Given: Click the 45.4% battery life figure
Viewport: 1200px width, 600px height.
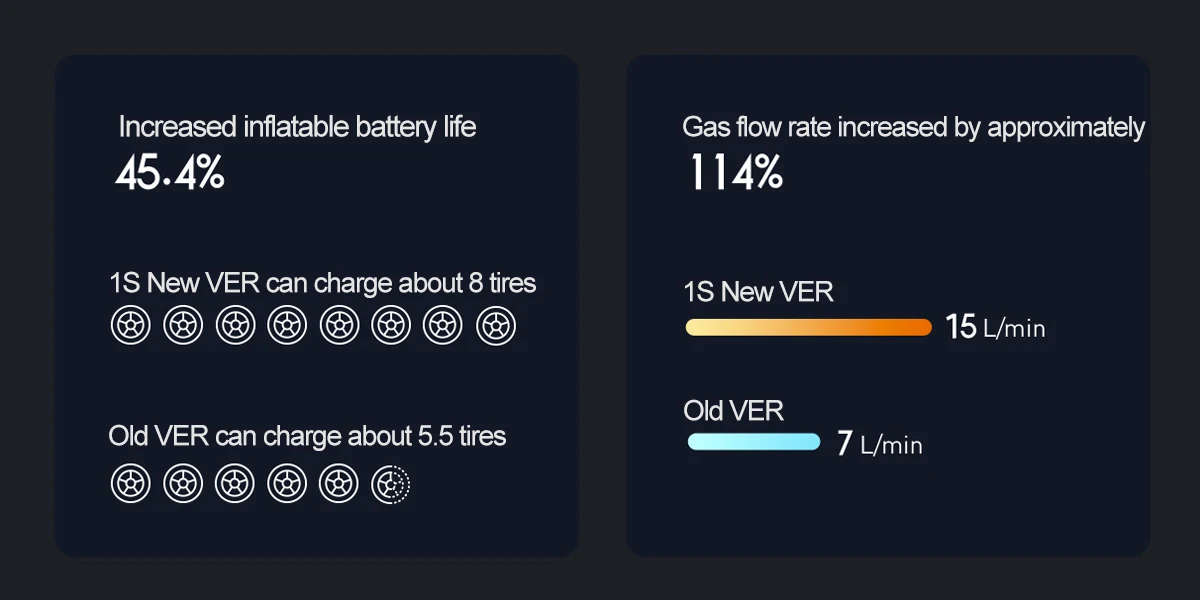Looking at the screenshot, I should [170, 175].
